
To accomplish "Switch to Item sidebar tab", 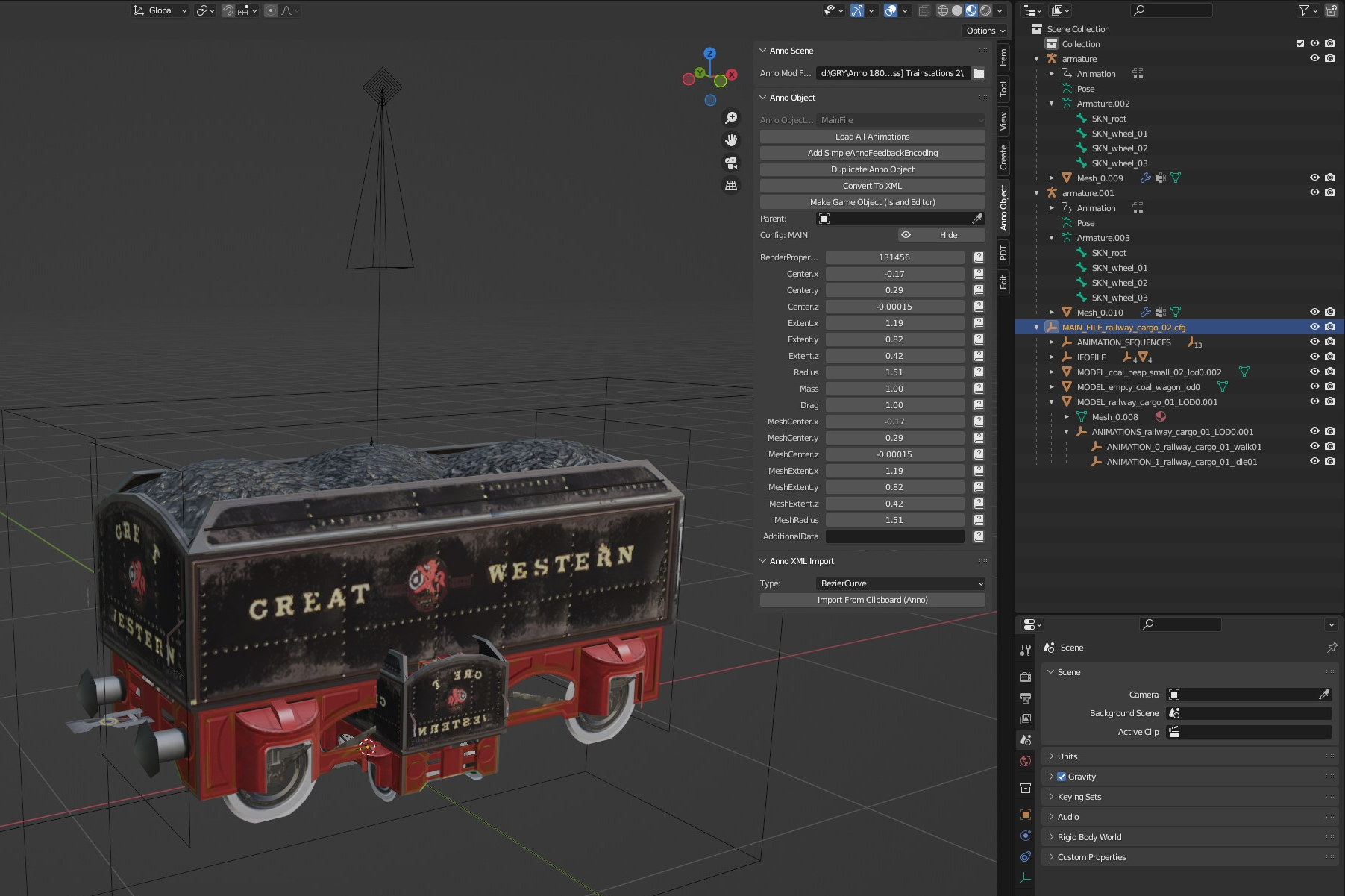I will click(x=1003, y=57).
